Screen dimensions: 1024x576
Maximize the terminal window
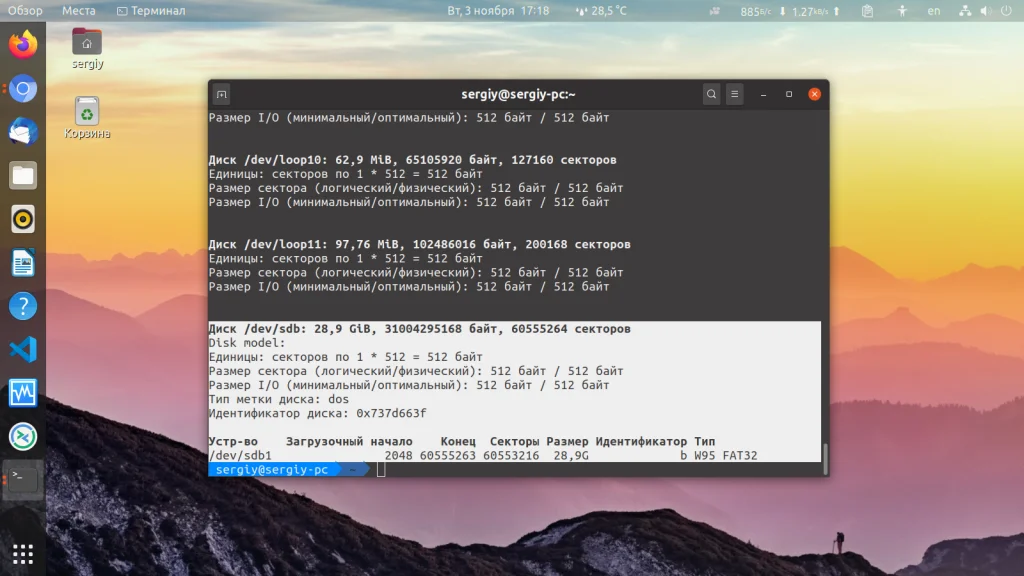point(789,94)
